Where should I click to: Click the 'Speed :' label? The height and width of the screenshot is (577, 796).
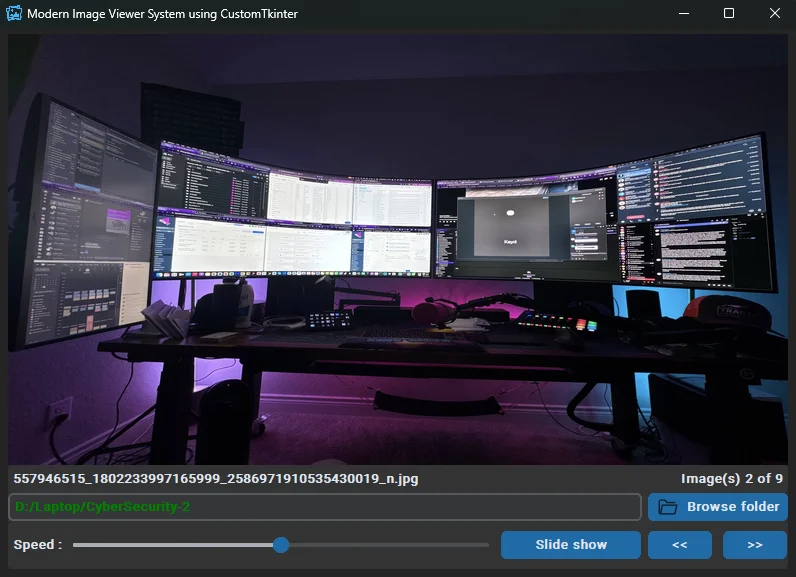coord(38,545)
